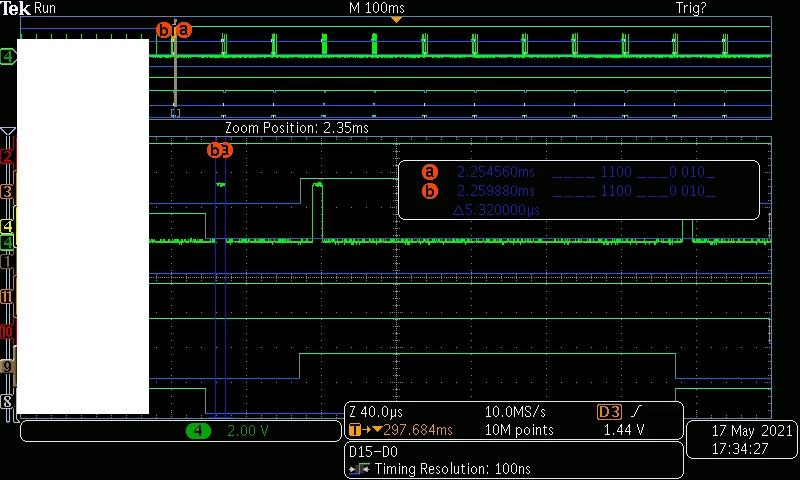The image size is (800, 480).
Task: Select the orange digital channel 3 label
Action: point(7,192)
